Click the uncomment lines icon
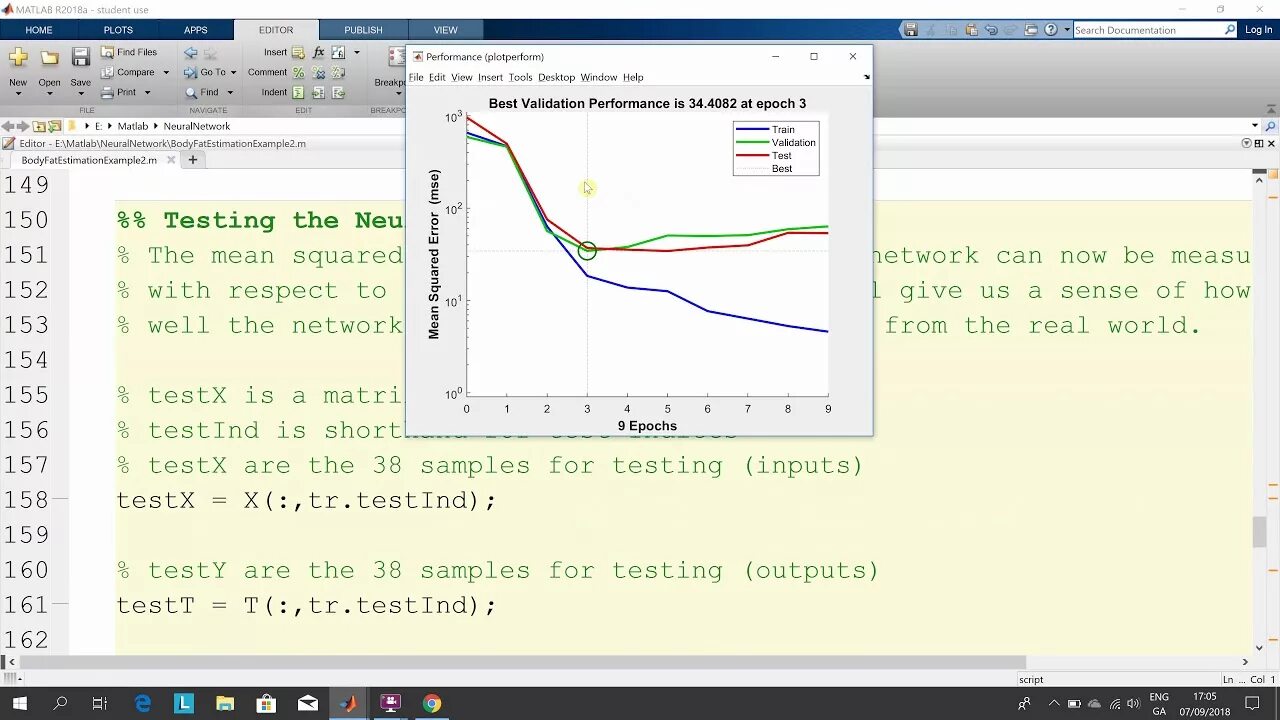This screenshot has width=1280, height=720. pyautogui.click(x=319, y=72)
